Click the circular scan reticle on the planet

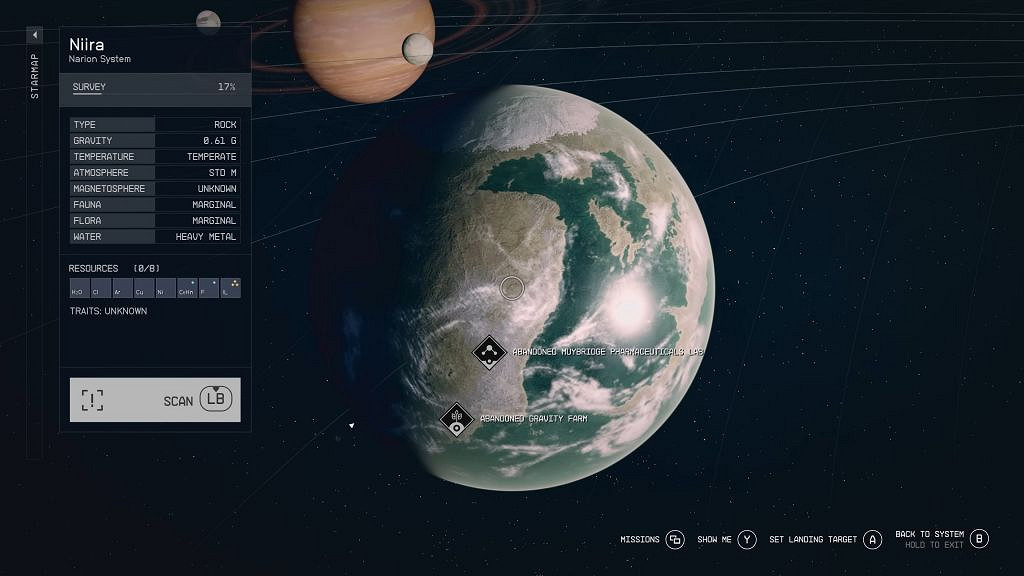pos(511,287)
